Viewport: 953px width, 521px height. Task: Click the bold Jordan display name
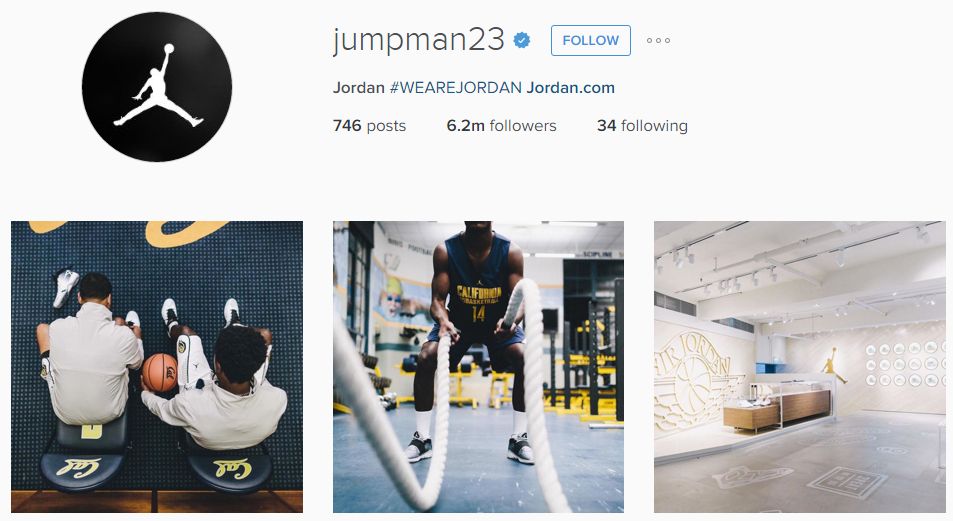(359, 88)
